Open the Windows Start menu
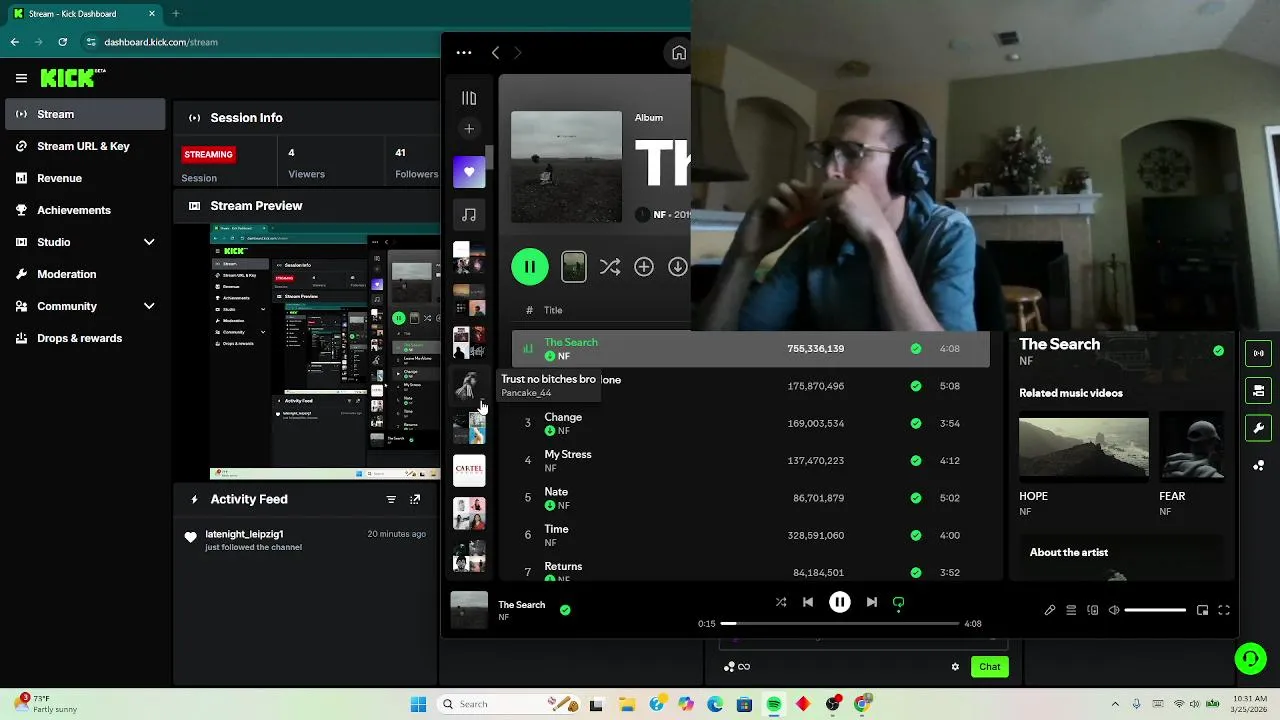 tap(418, 704)
